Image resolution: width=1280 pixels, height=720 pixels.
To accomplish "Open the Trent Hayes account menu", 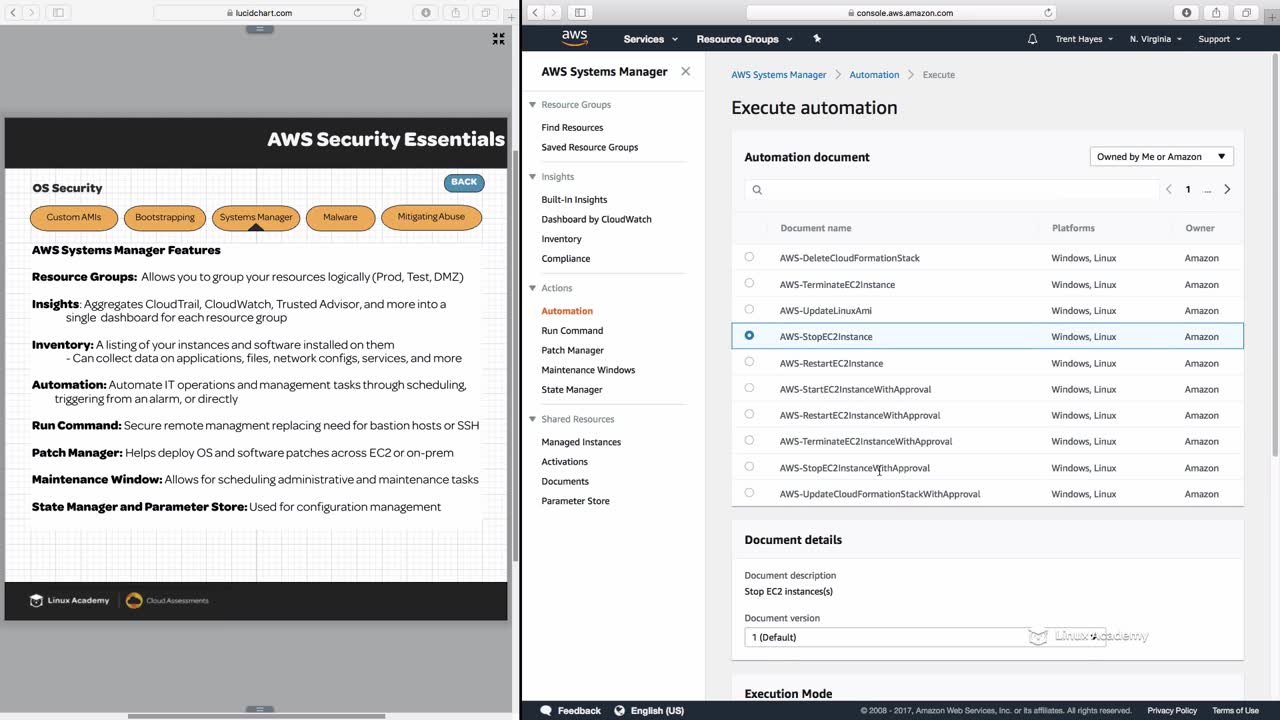I will 1084,39.
